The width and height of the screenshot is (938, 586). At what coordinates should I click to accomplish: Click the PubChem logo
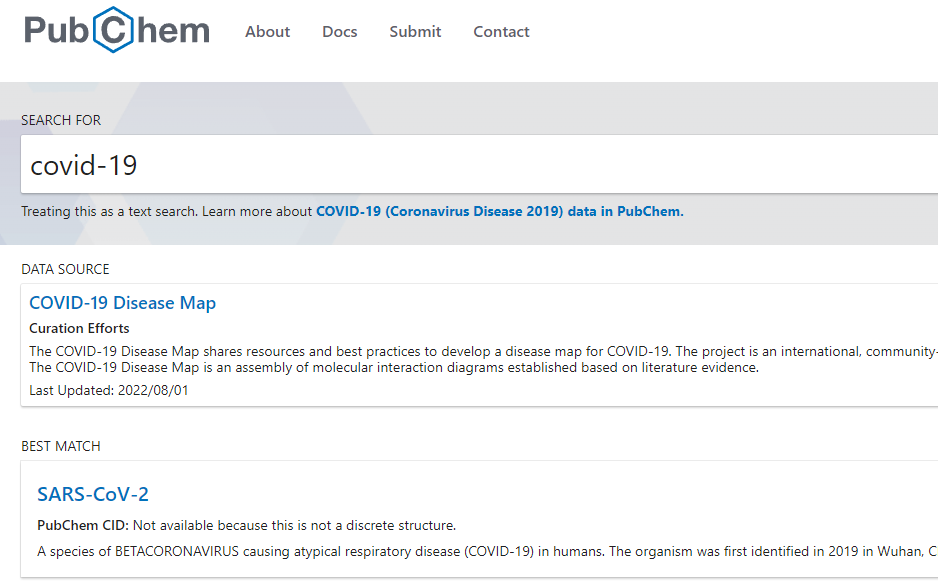click(x=117, y=30)
